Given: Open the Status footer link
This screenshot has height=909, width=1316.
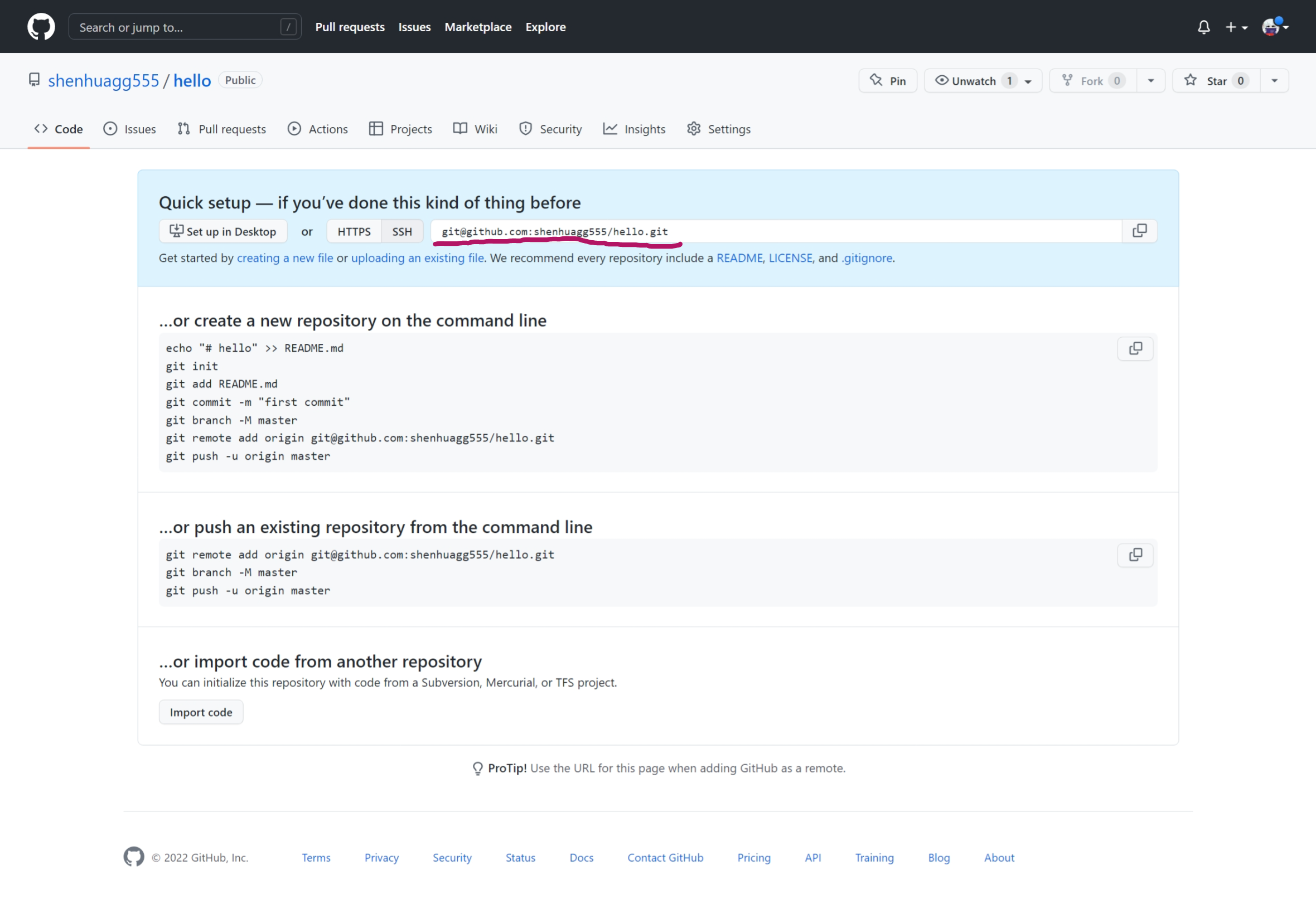Looking at the screenshot, I should click(521, 857).
